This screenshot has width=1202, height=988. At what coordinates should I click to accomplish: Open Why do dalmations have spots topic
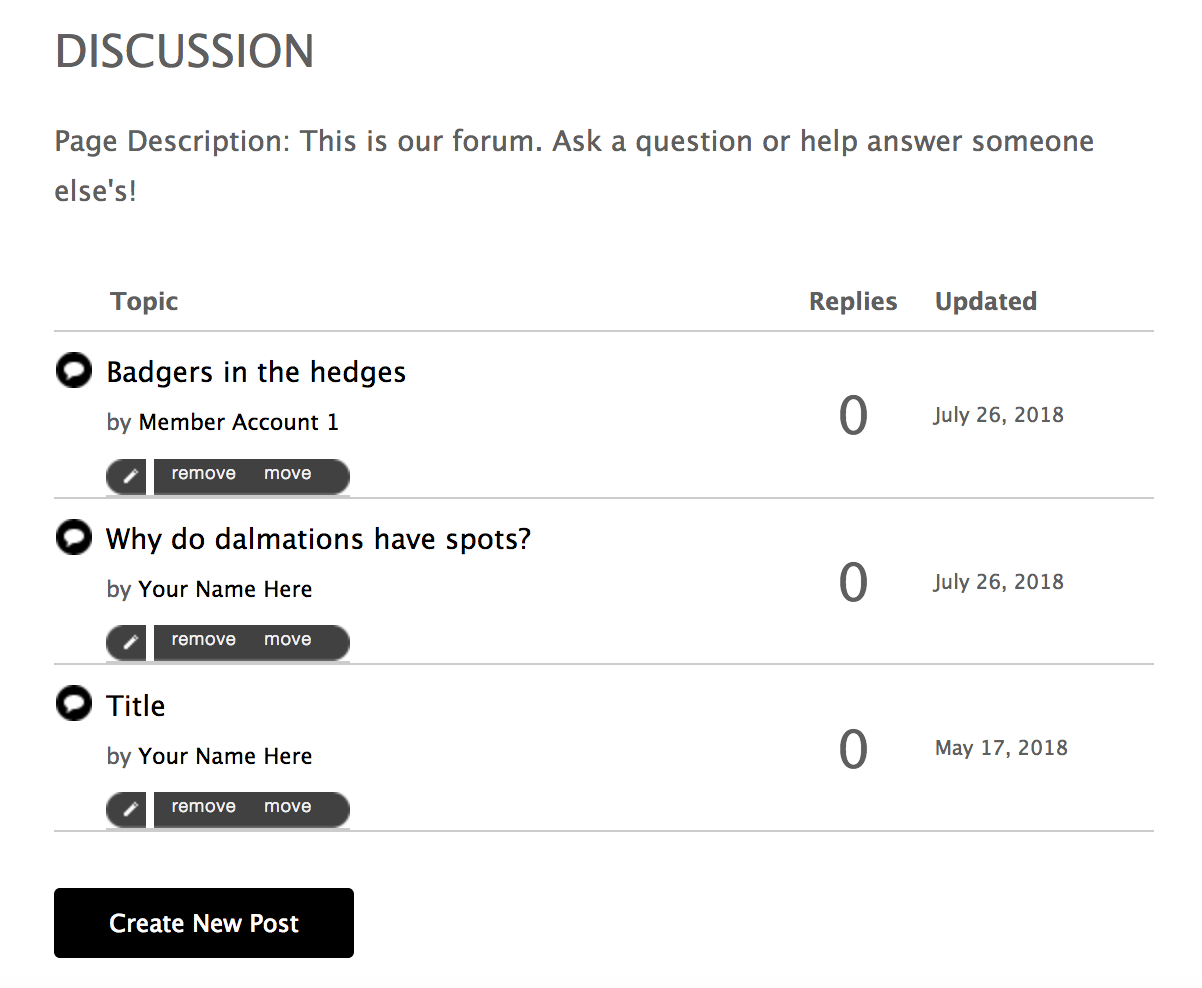[318, 539]
